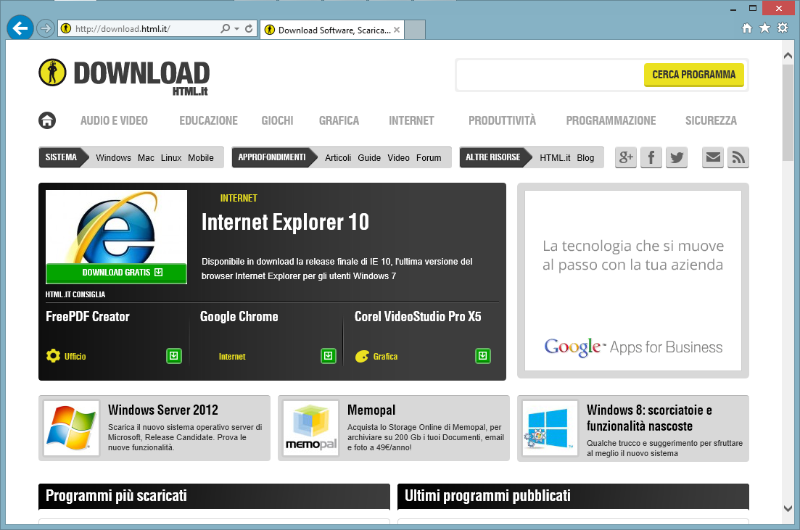Image resolution: width=800 pixels, height=530 pixels.
Task: Click inside the program search field
Action: click(549, 75)
